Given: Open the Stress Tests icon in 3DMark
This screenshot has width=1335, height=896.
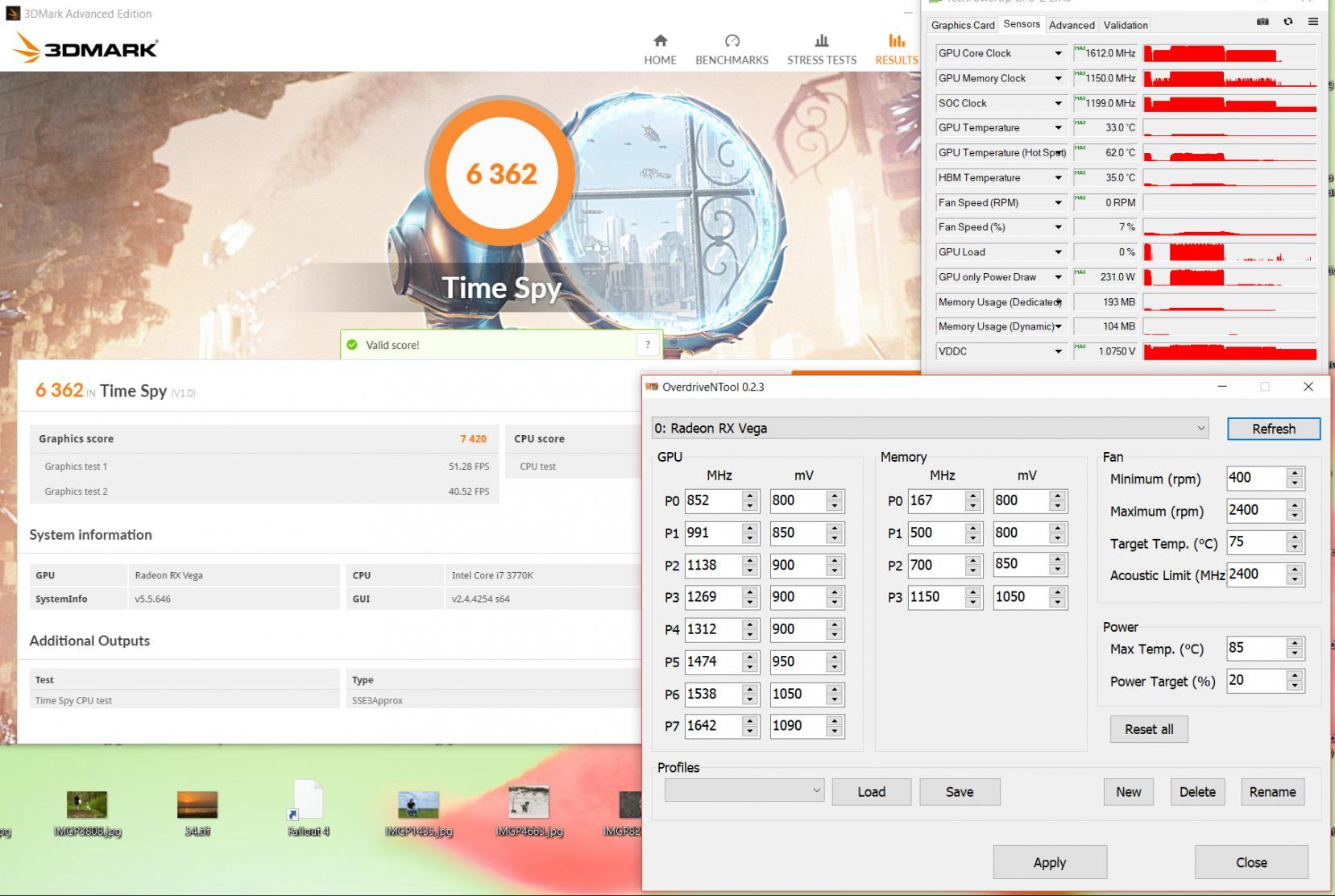Looking at the screenshot, I should tap(821, 40).
